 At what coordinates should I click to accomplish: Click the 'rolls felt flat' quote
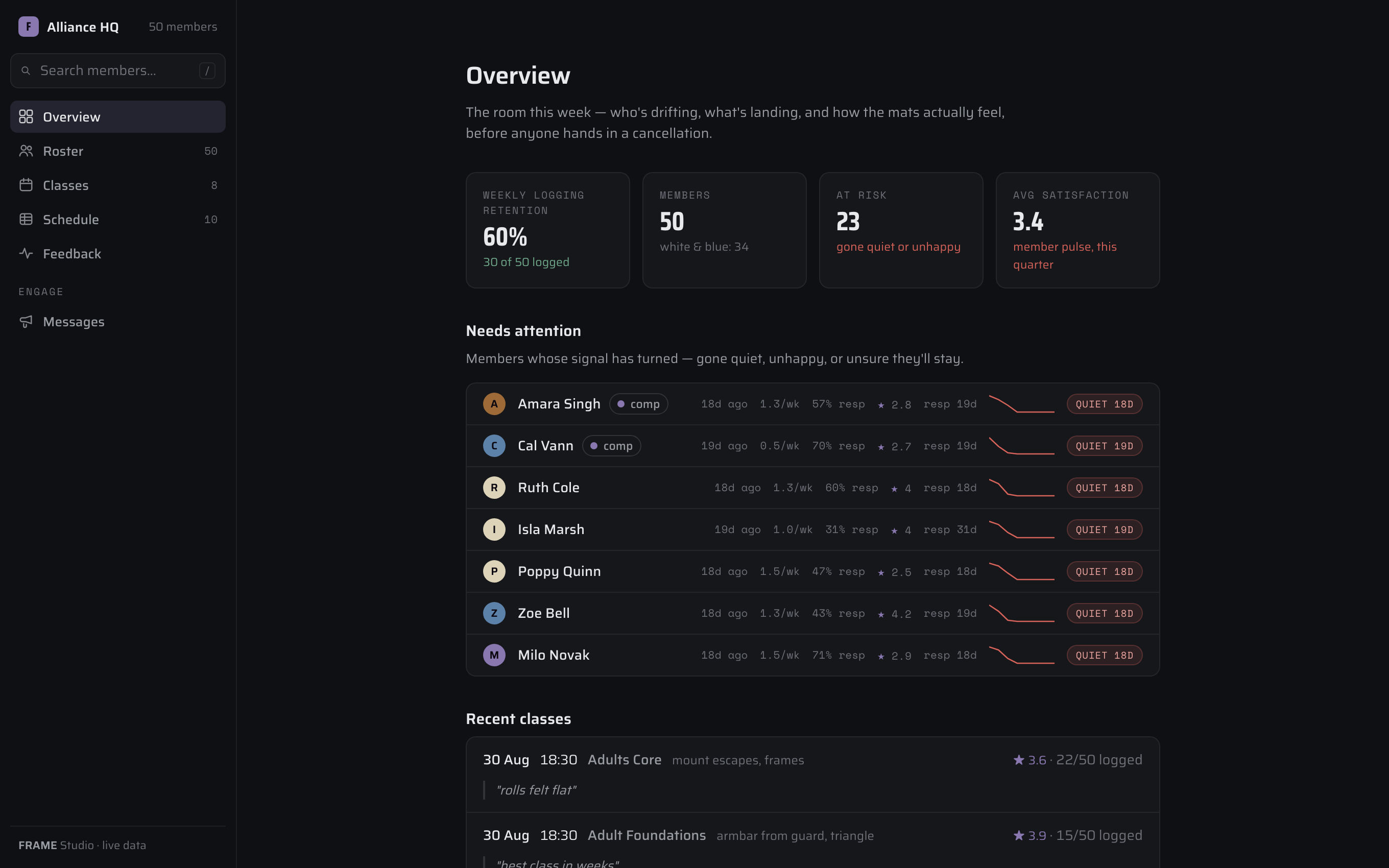click(536, 790)
